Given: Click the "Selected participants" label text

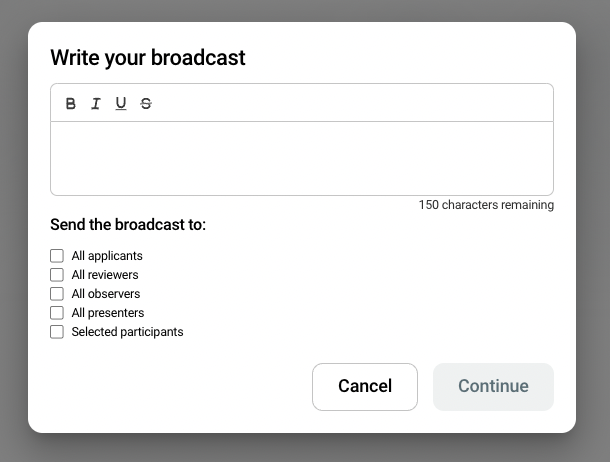Looking at the screenshot, I should [x=127, y=332].
